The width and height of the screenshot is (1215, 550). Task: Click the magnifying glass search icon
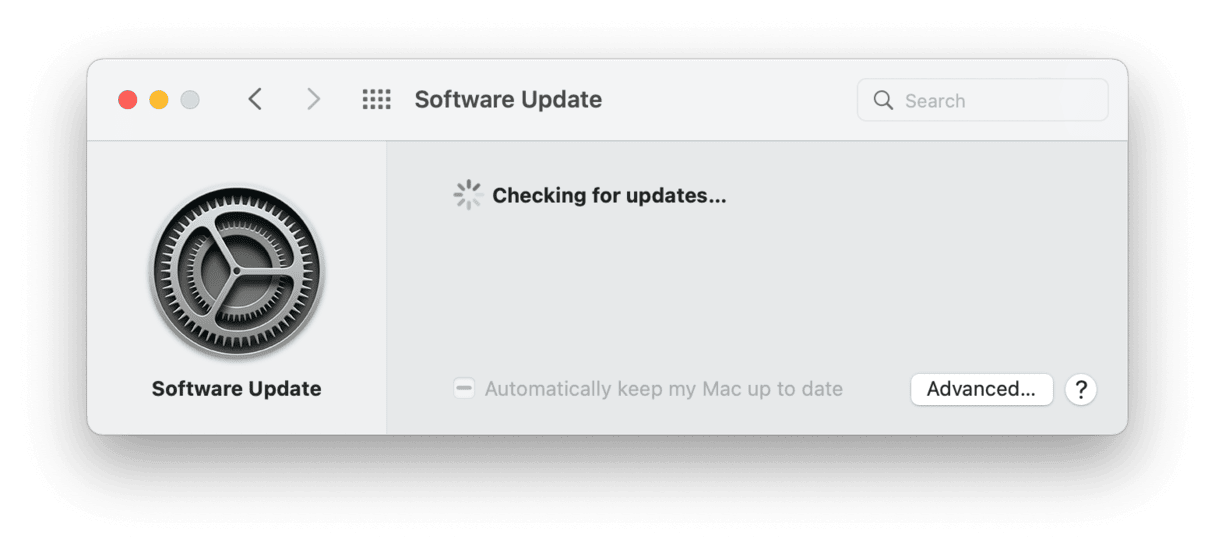pos(883,100)
